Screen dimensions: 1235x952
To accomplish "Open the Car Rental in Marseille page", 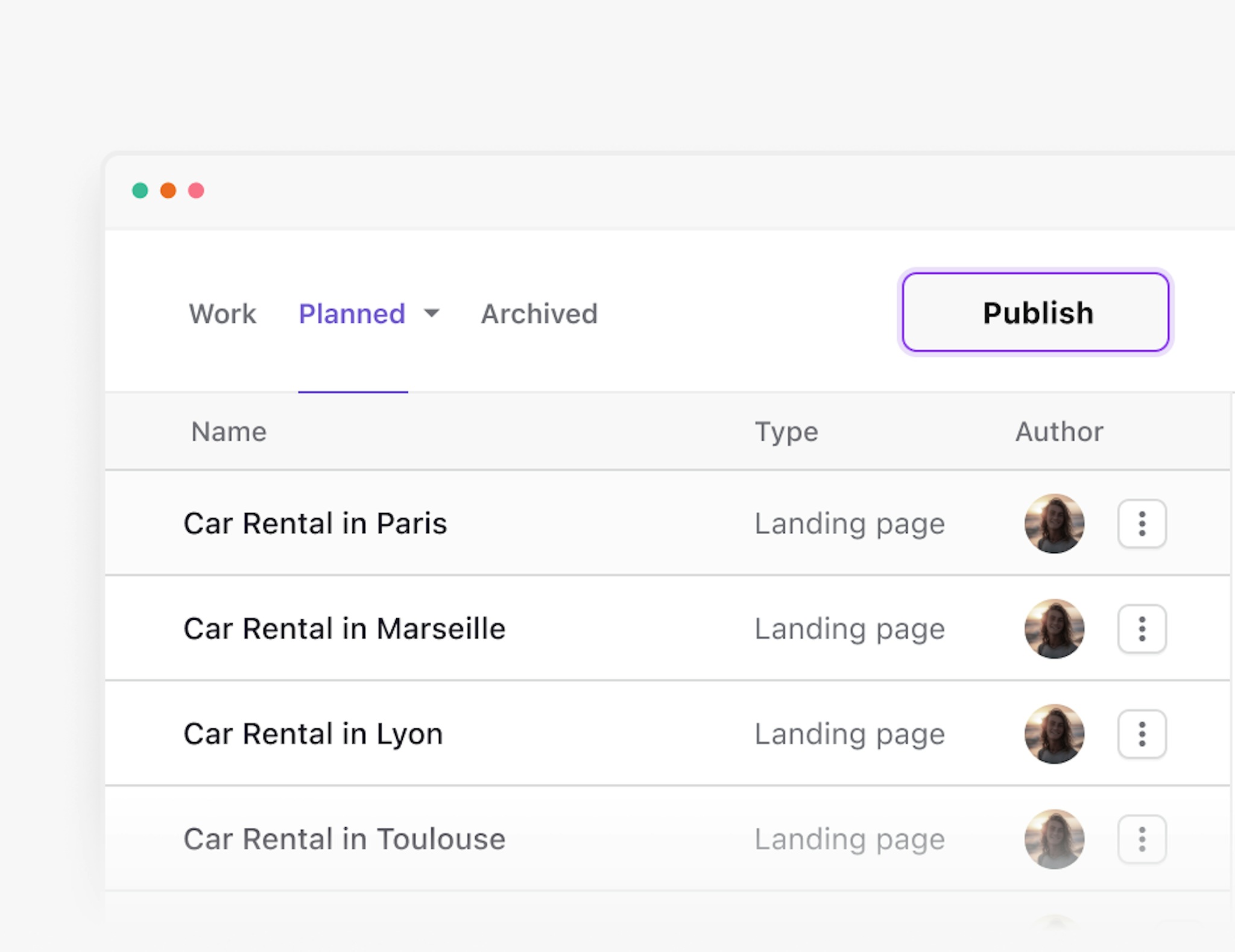I will tap(344, 629).
